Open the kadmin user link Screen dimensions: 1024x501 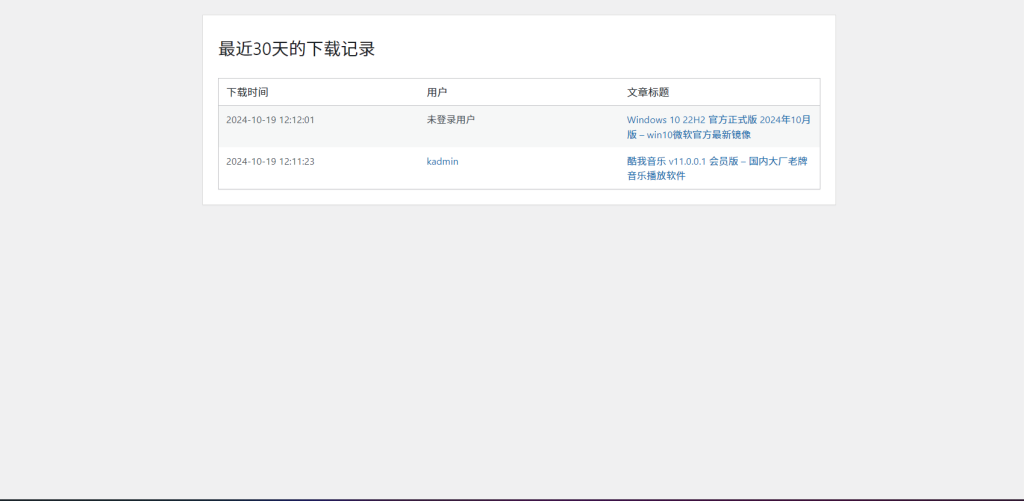tap(442, 161)
